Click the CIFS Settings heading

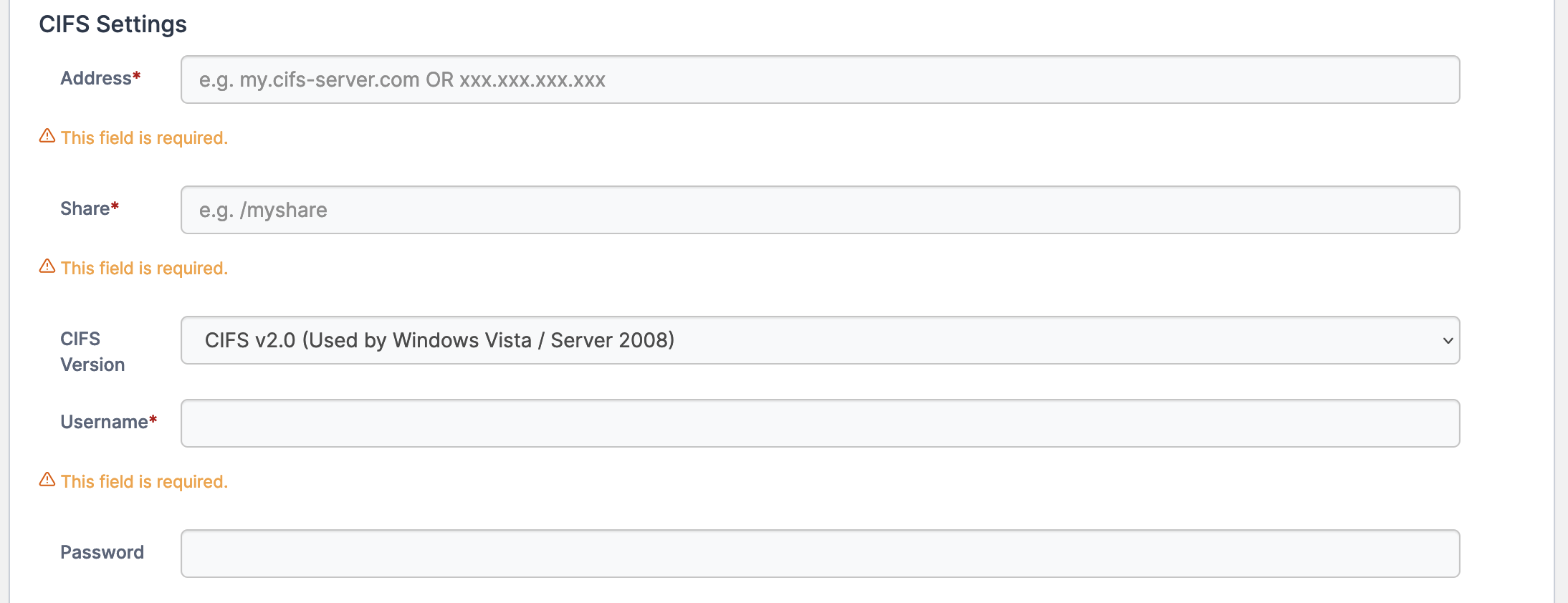(113, 24)
